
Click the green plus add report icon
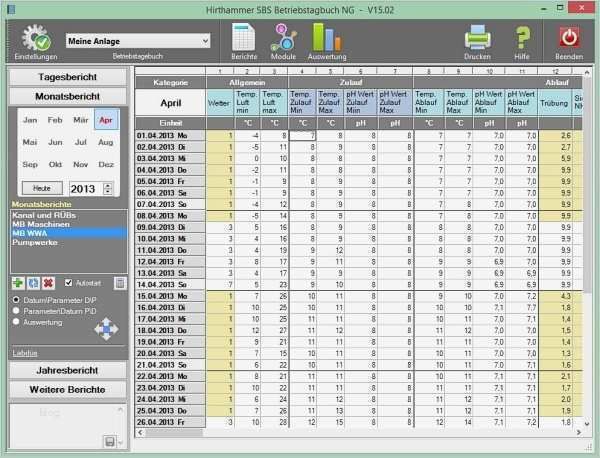point(18,283)
